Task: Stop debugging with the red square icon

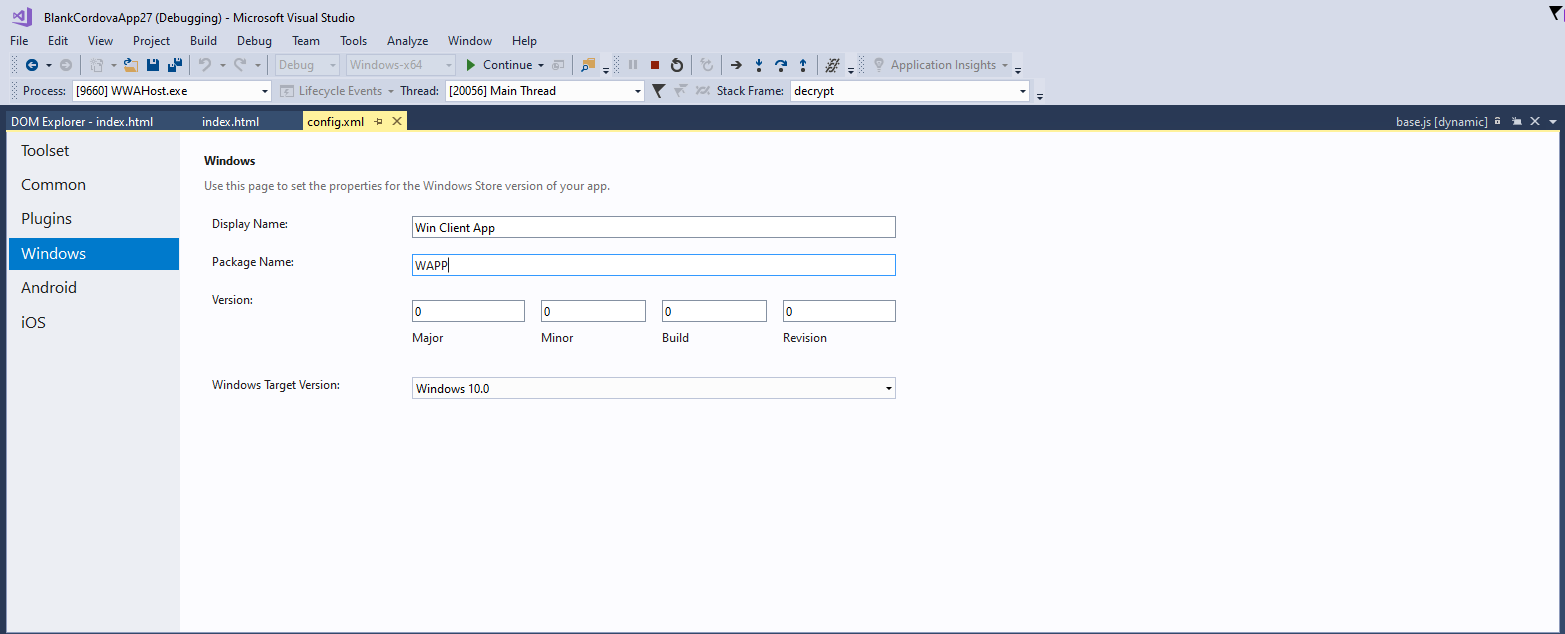Action: tap(654, 64)
